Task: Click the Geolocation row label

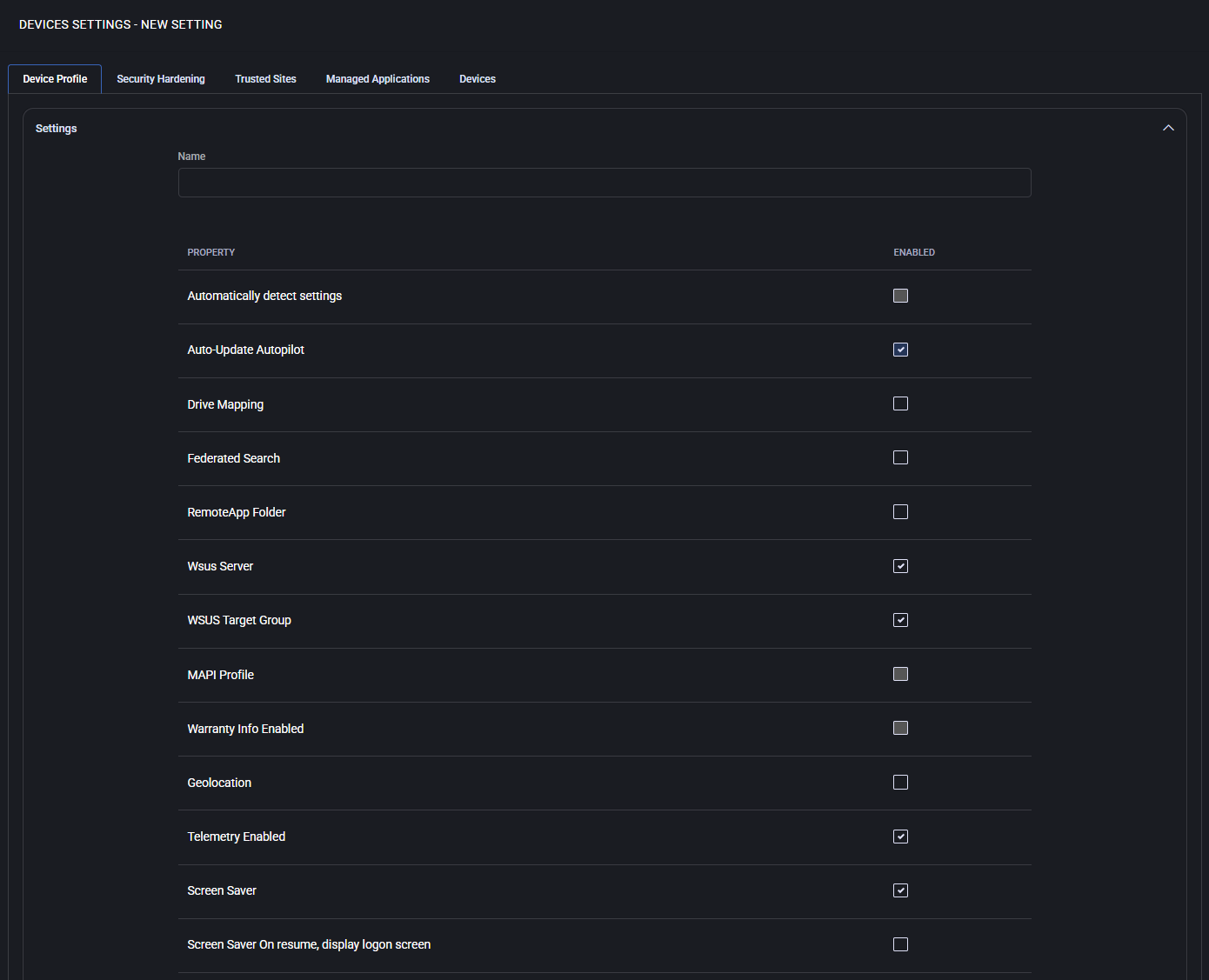Action: click(x=219, y=783)
